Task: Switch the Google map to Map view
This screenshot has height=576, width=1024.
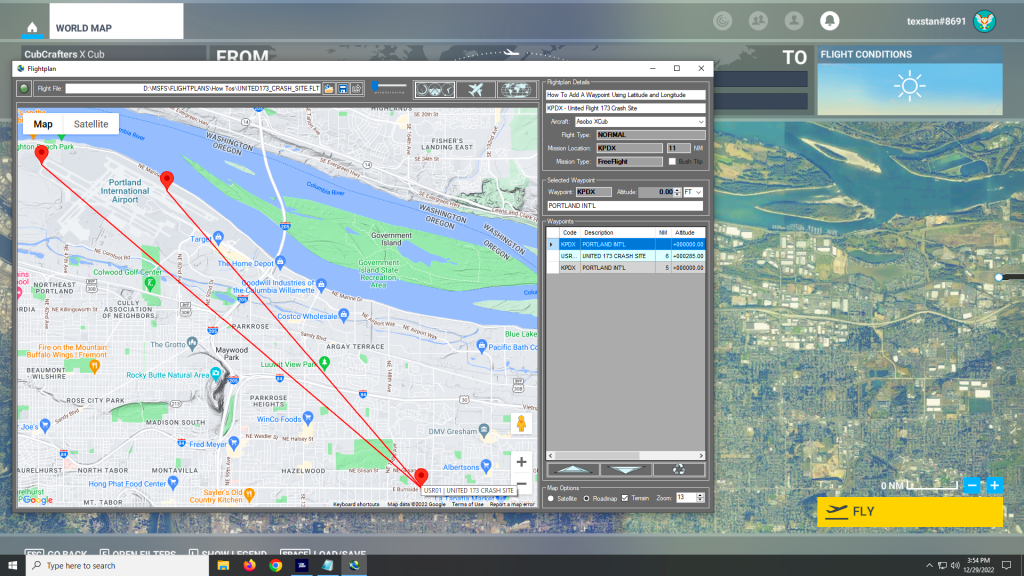Action: click(x=43, y=124)
